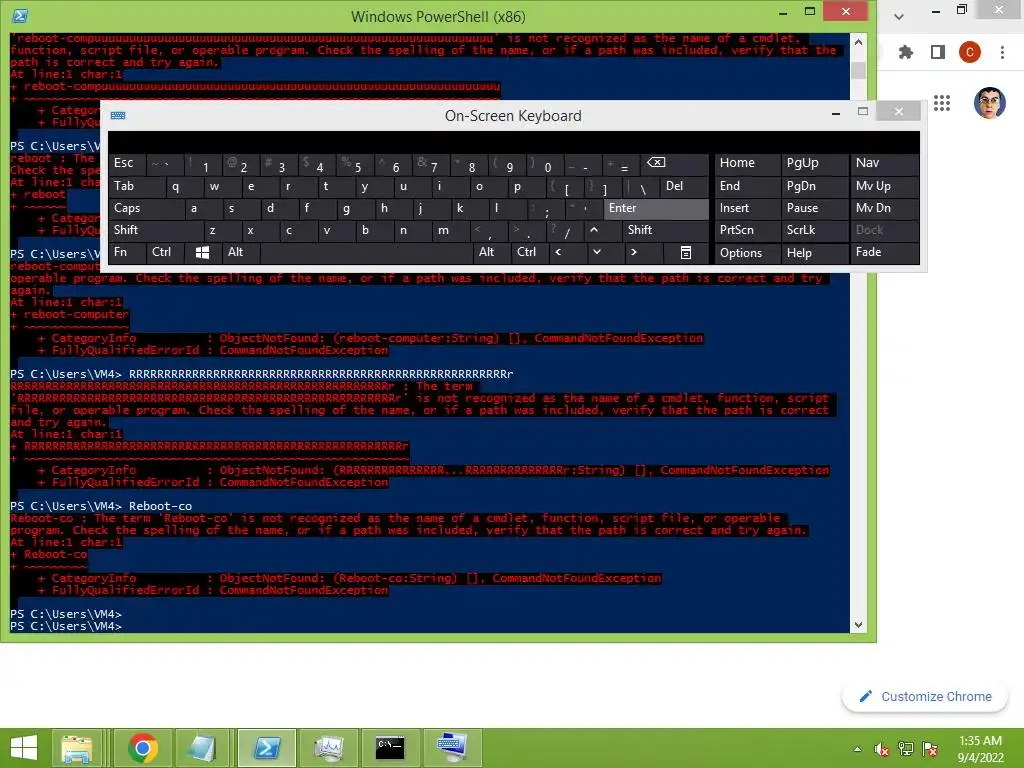Toggle the Caps lock key
1024x768 pixels.
click(146, 208)
